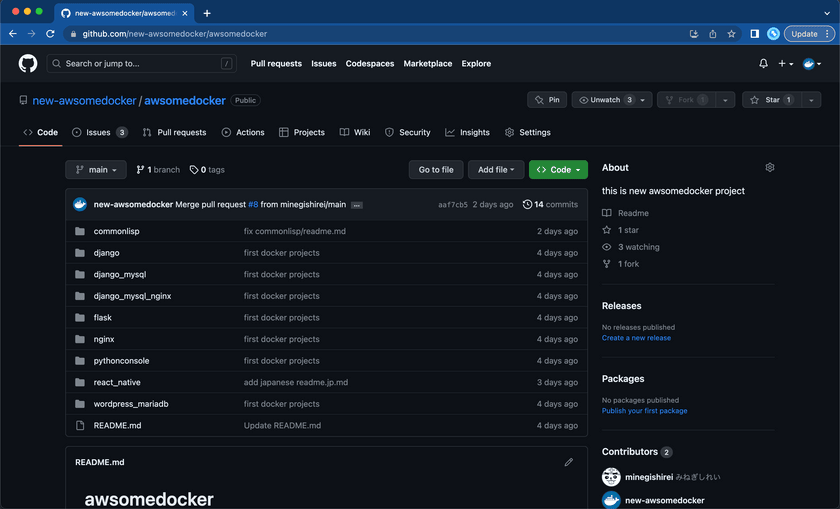Open the user avatar menu
Image resolution: width=840 pixels, height=509 pixels.
[812, 64]
